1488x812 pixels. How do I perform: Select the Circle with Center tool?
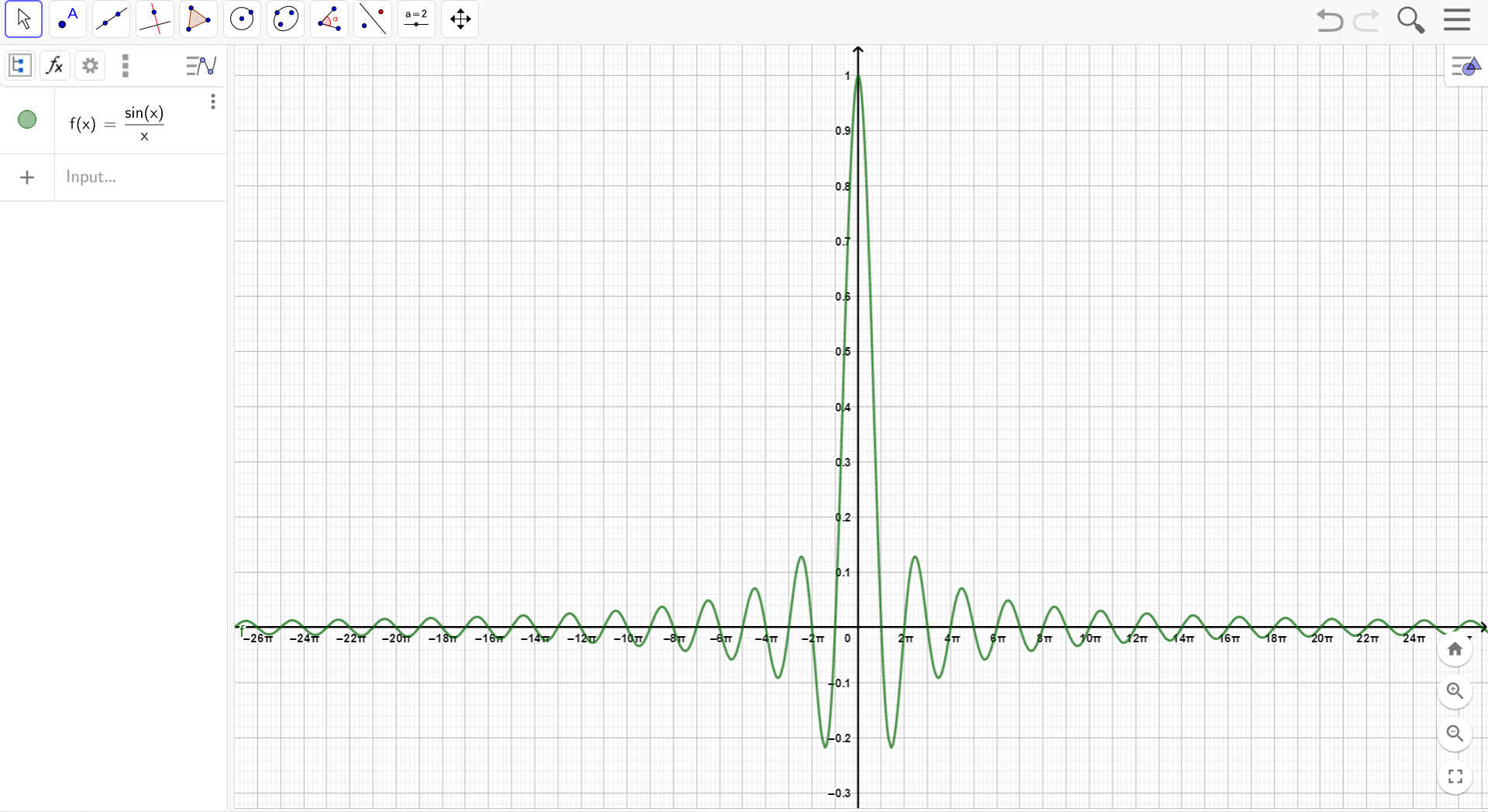coord(242,19)
